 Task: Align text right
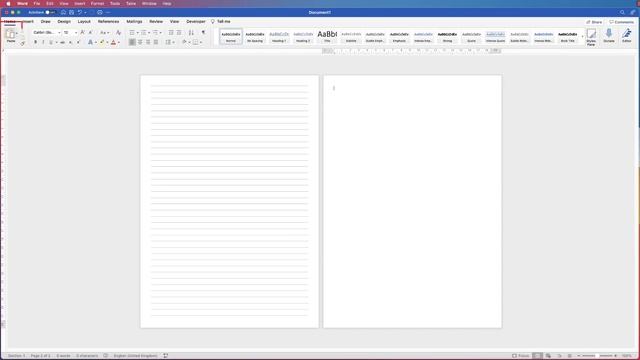(148, 42)
